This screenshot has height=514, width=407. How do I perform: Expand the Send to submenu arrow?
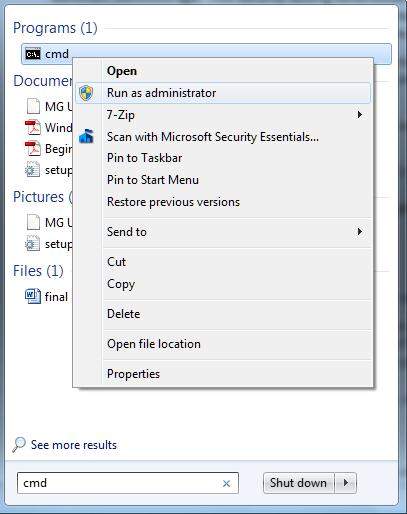click(x=359, y=231)
